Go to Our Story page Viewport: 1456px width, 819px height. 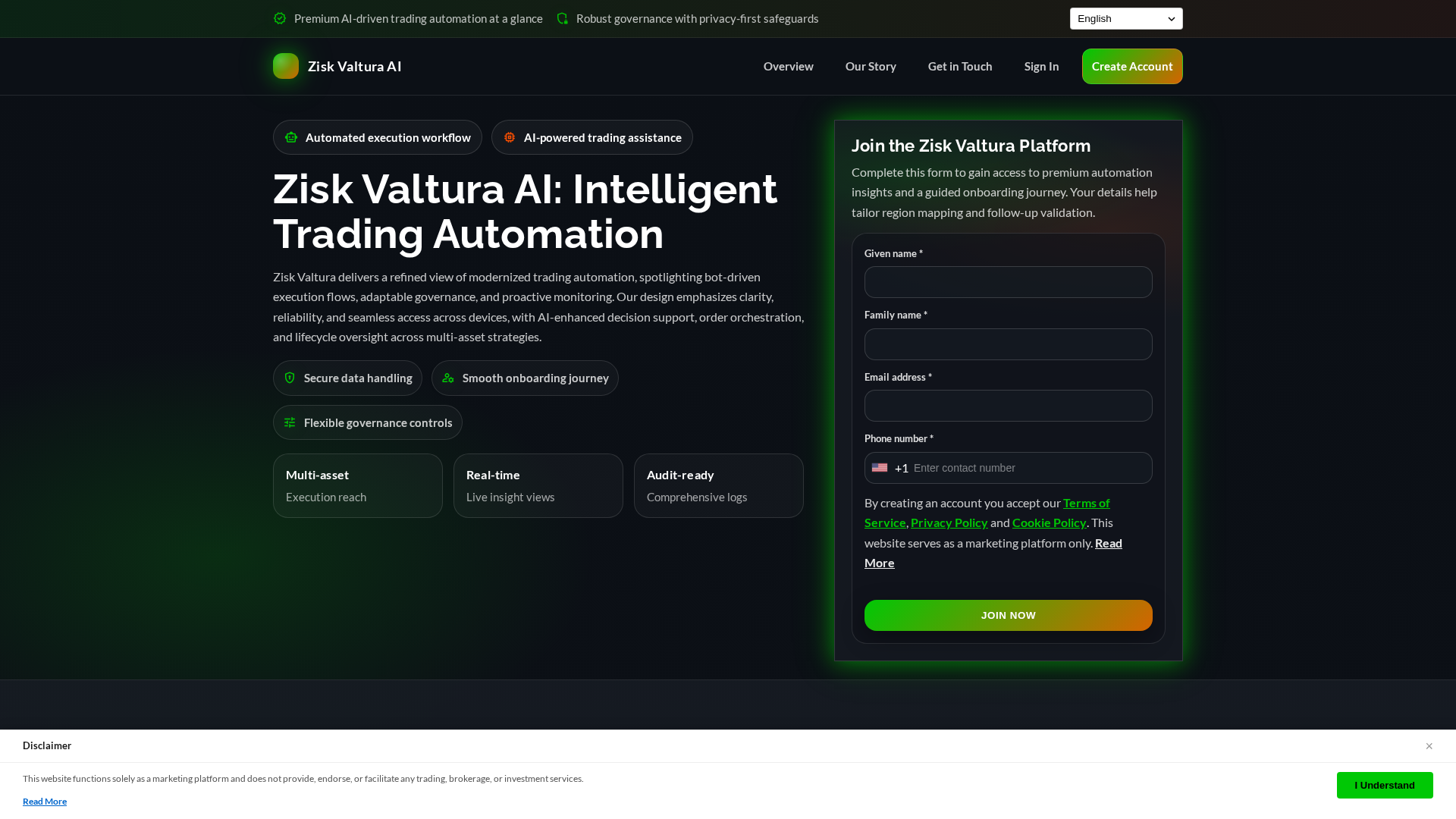pos(871,66)
